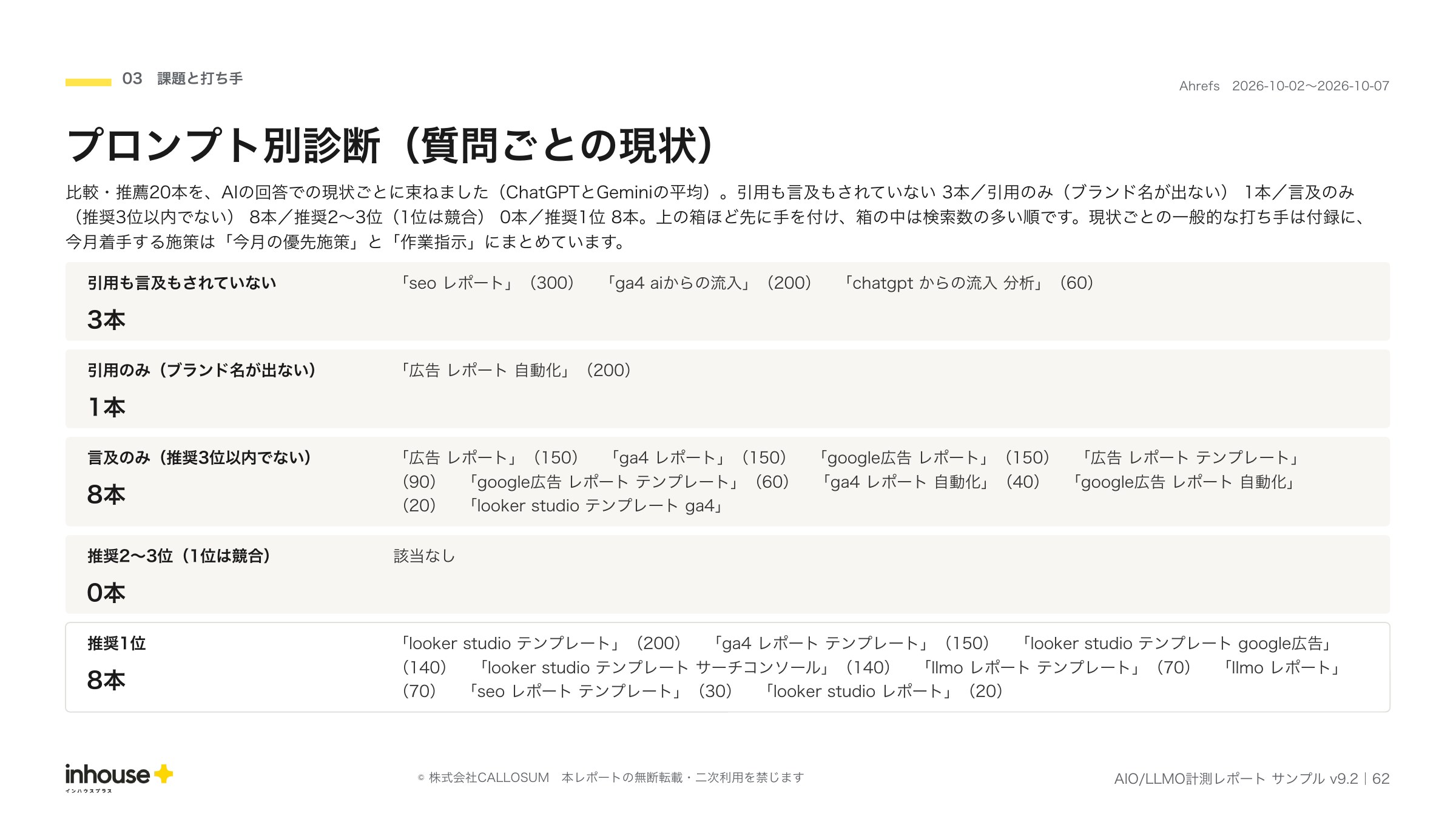Click keyword 「ga4 レポート テンプレート」 (150)
This screenshot has width=1456, height=819.
pos(851,643)
